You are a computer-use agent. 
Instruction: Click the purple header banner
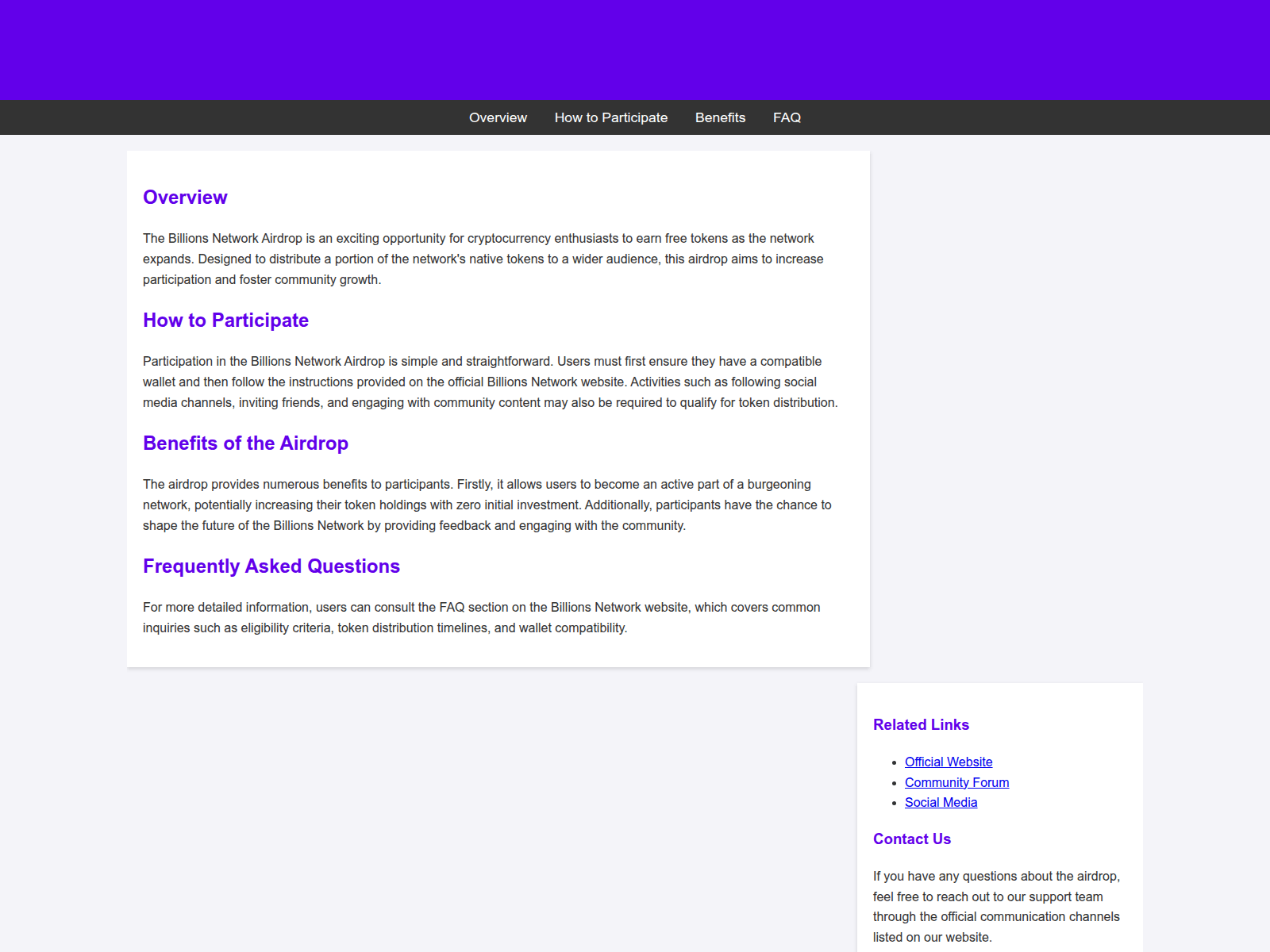pos(635,49)
